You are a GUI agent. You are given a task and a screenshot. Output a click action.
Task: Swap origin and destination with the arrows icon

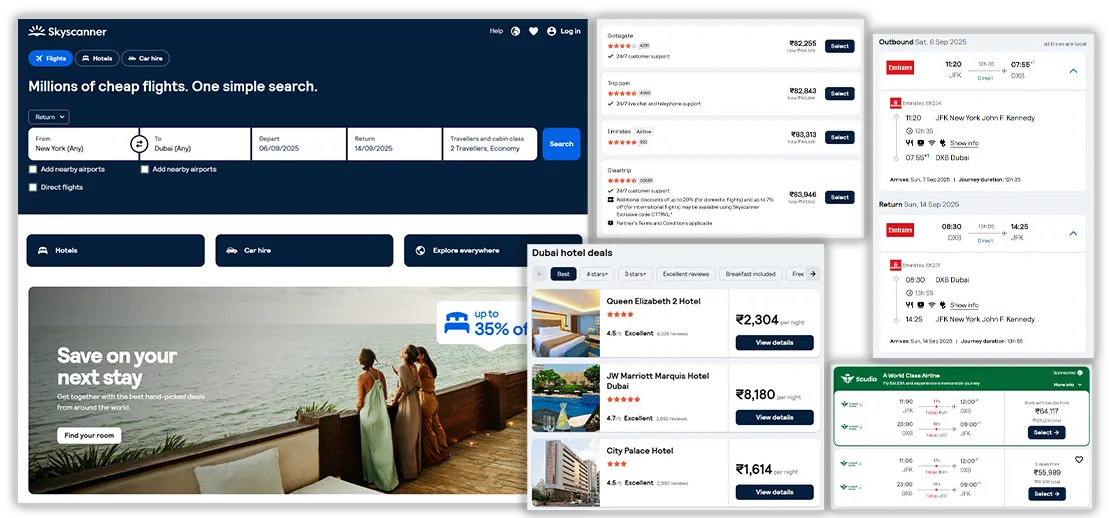point(139,144)
